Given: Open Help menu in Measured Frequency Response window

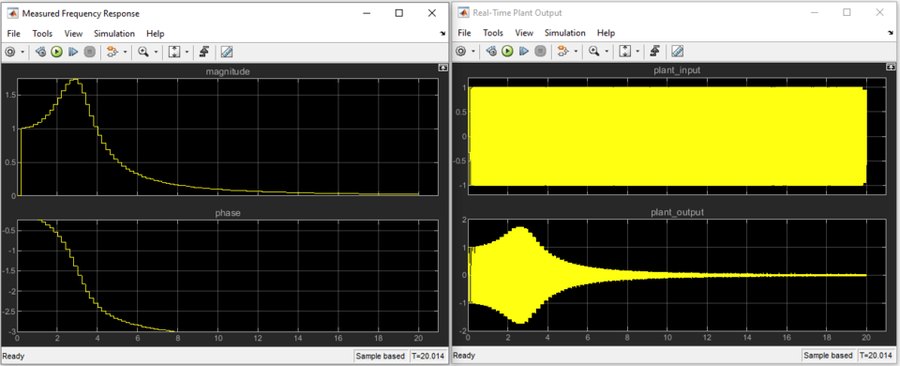Looking at the screenshot, I should [x=155, y=33].
